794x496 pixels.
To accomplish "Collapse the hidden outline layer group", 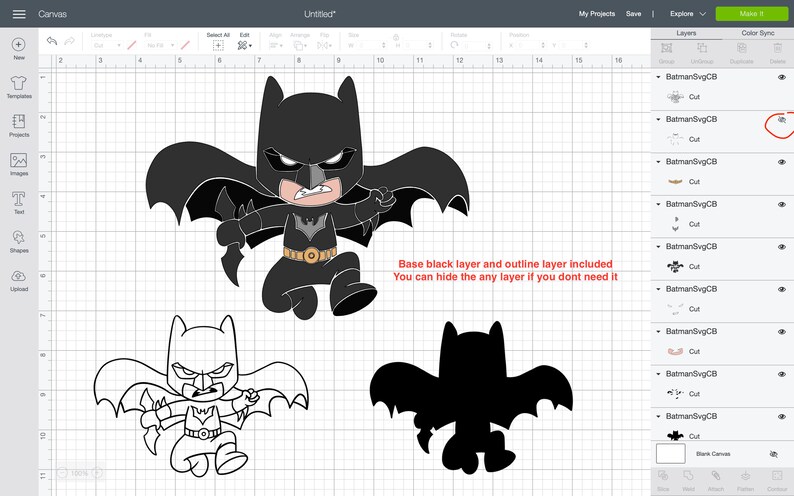I will tap(658, 119).
